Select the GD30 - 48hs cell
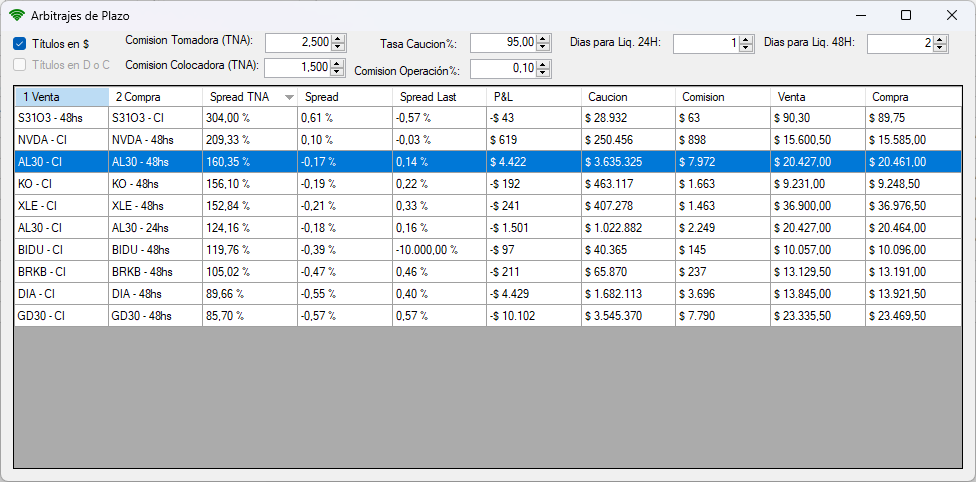 pos(156,316)
